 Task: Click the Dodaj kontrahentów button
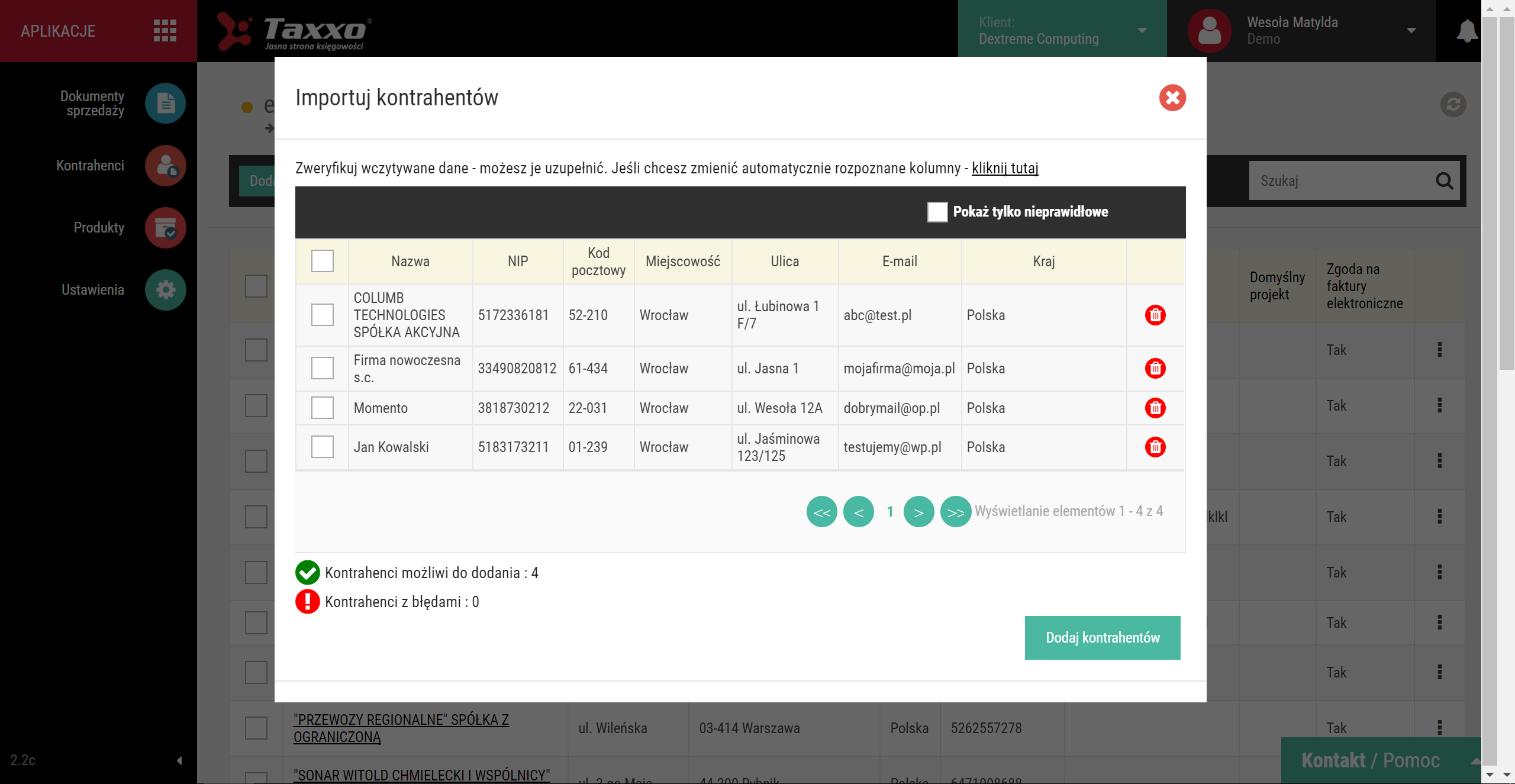1102,637
